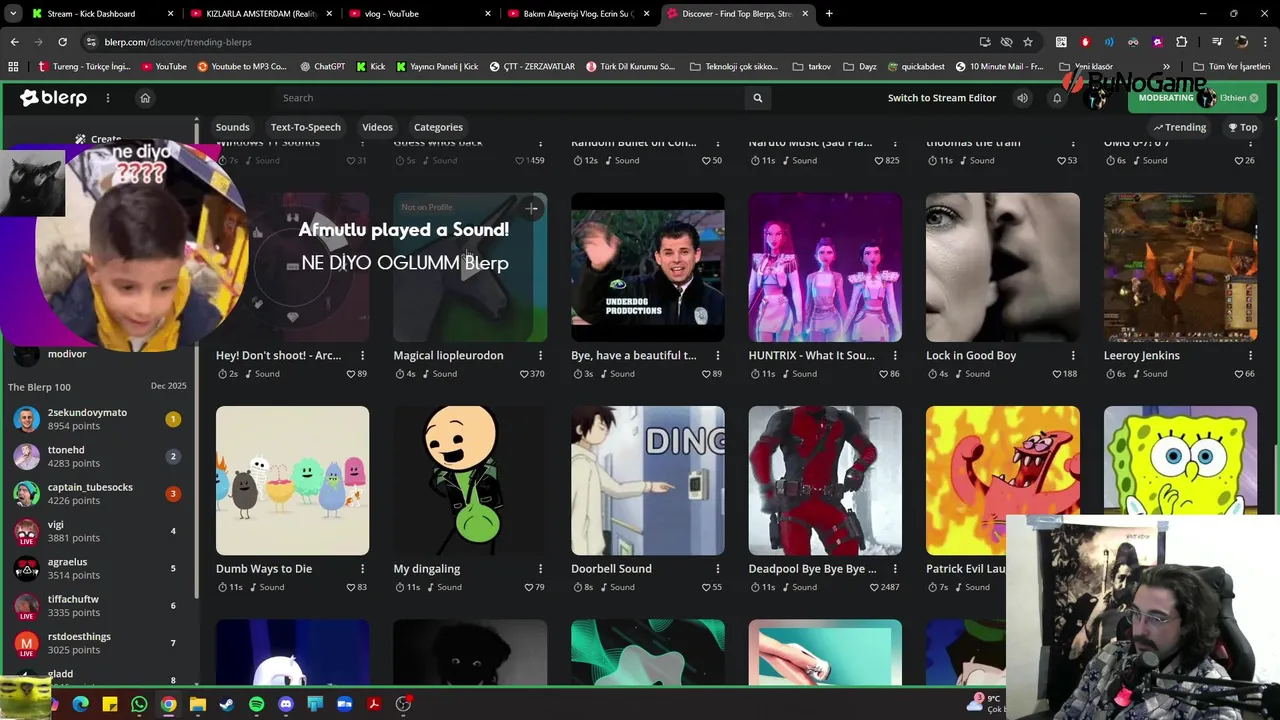This screenshot has height=720, width=1280.
Task: Open the Categories tab
Action: click(438, 127)
